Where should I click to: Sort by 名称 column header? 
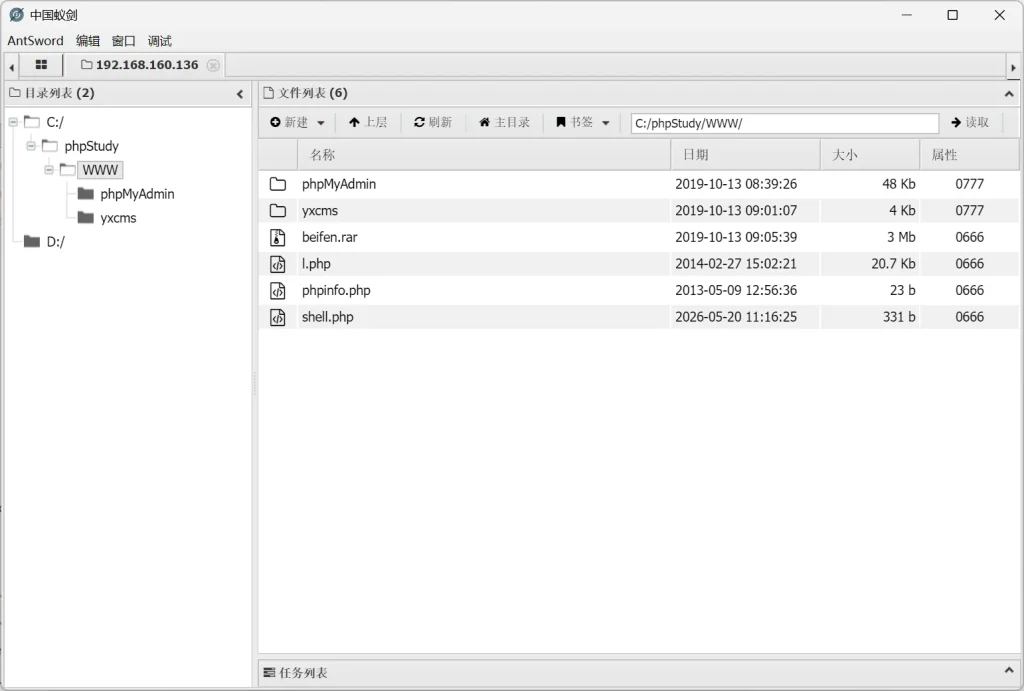pyautogui.click(x=484, y=155)
